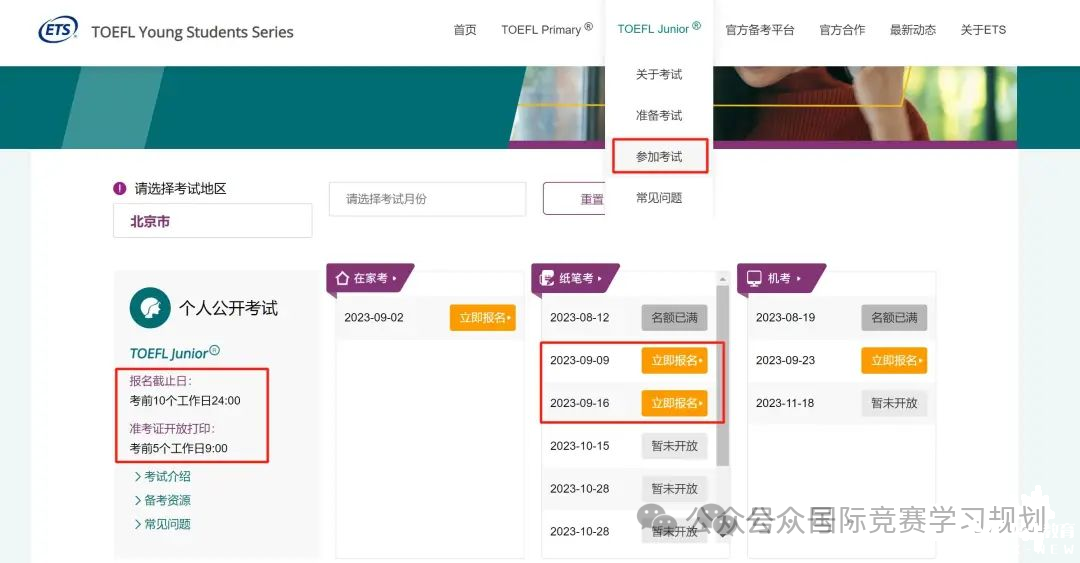
Task: Select 参加考试 in the dropdown menu
Action: pos(659,156)
